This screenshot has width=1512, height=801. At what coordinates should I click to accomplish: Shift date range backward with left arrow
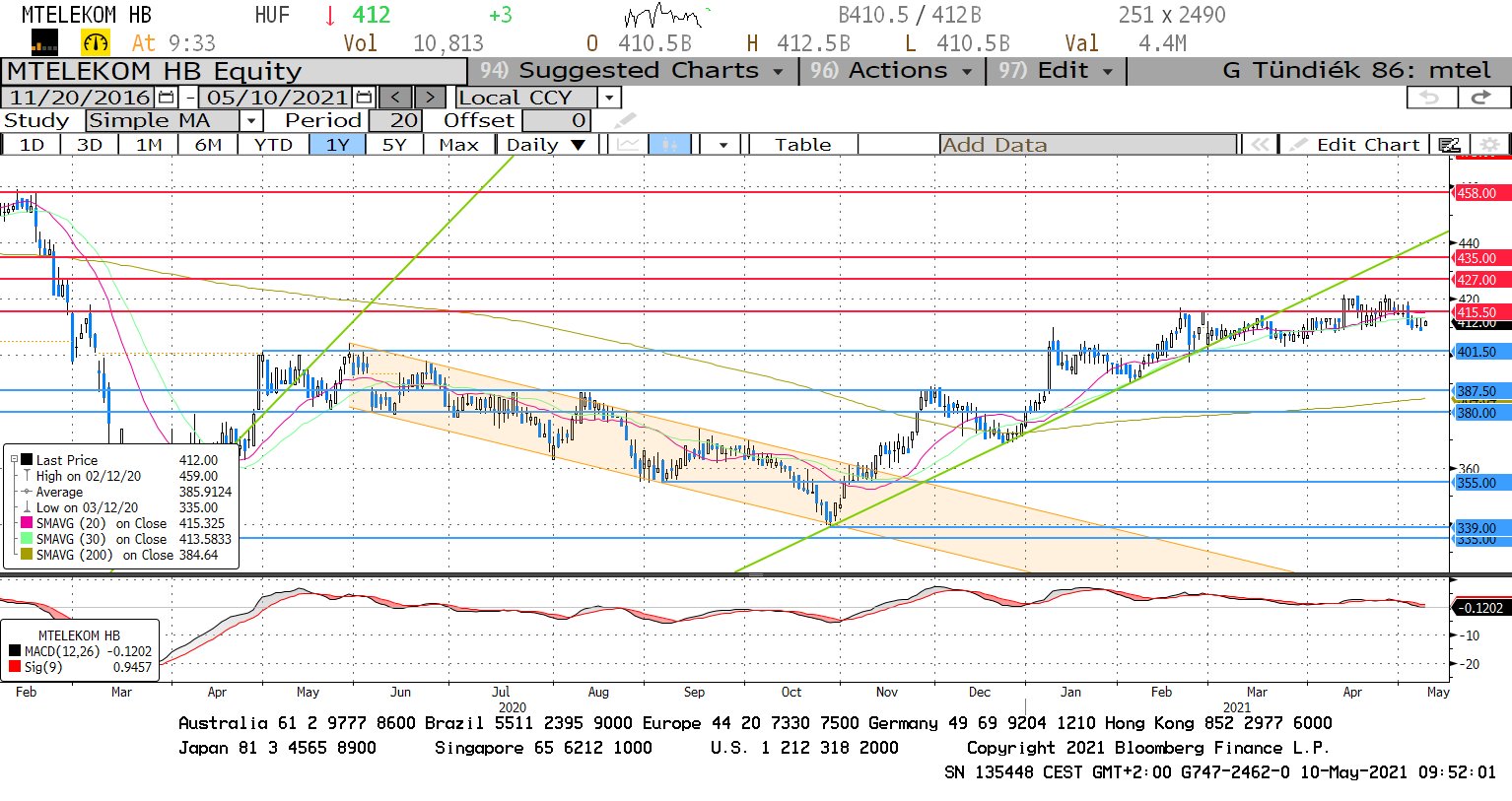395,98
